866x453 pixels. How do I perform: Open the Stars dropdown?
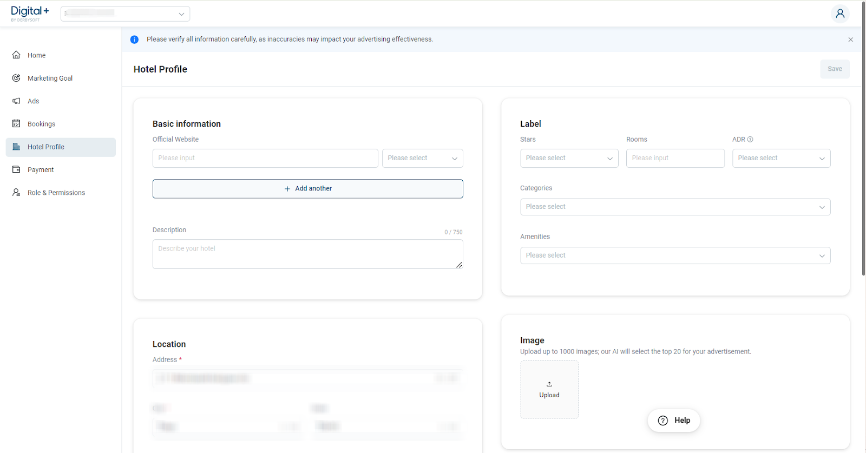pyautogui.click(x=569, y=158)
